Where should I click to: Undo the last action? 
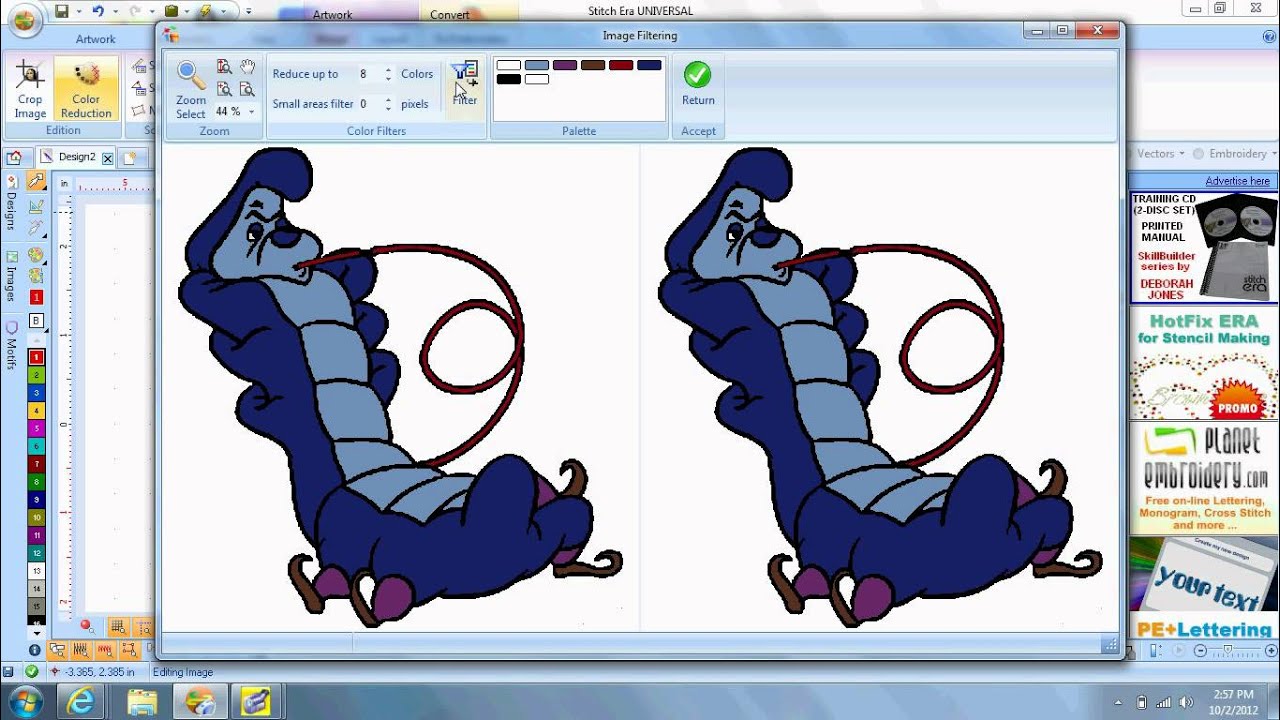click(97, 12)
